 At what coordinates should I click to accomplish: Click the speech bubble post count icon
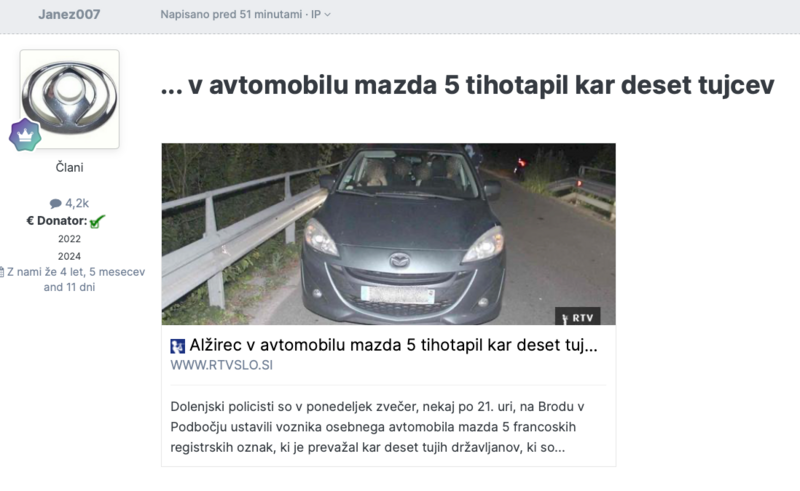56,204
